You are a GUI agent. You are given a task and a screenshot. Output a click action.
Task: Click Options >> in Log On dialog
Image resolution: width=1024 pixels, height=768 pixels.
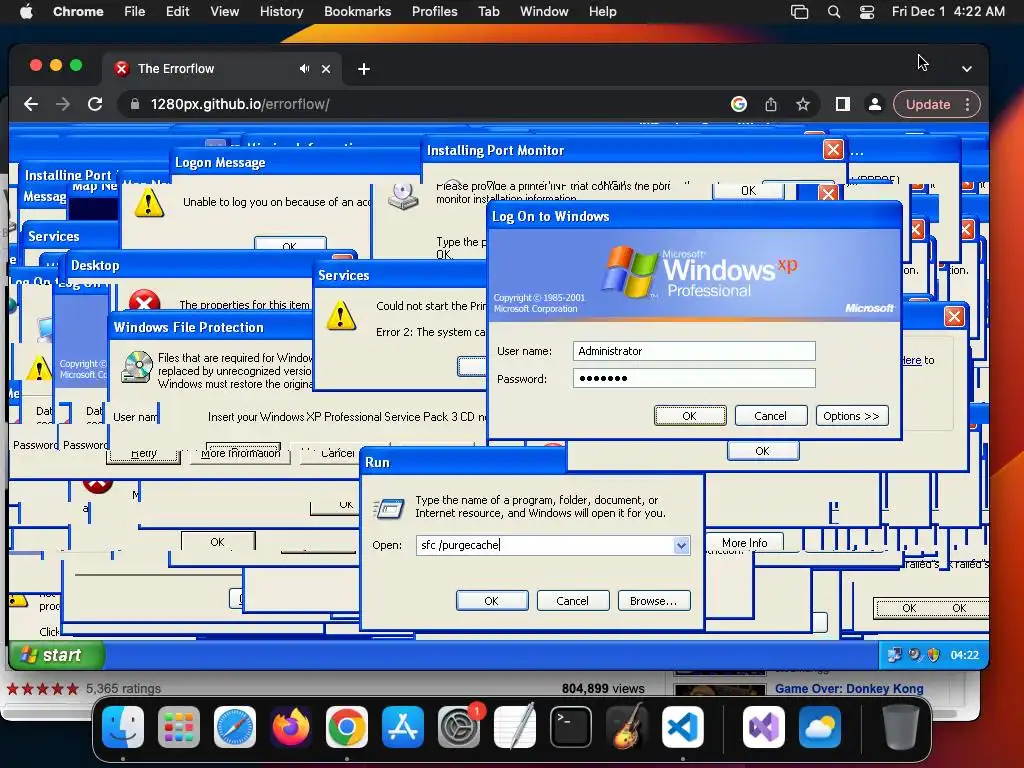click(852, 416)
